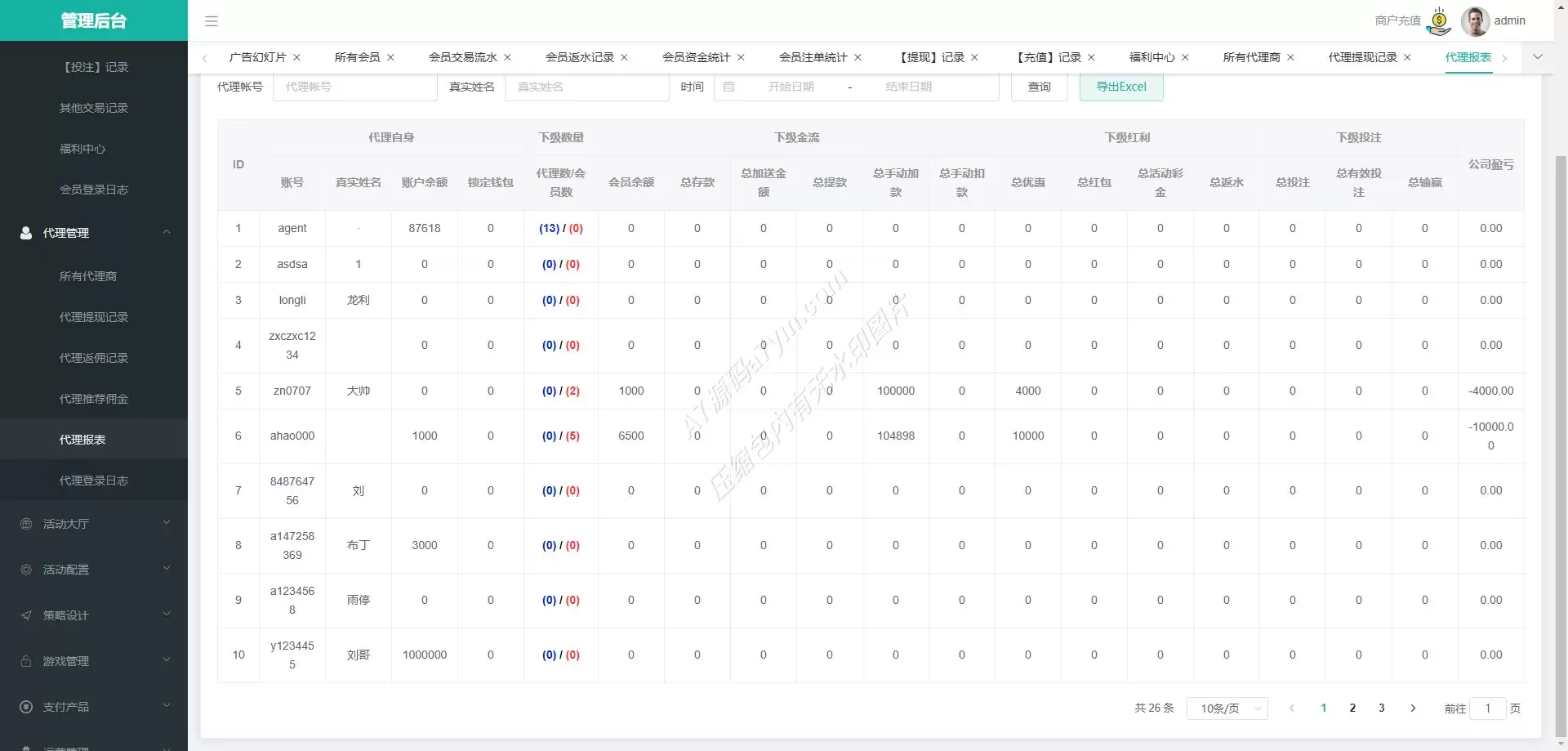1568x751 pixels.
Task: Pick a start date in 开始日期 field
Action: (790, 87)
